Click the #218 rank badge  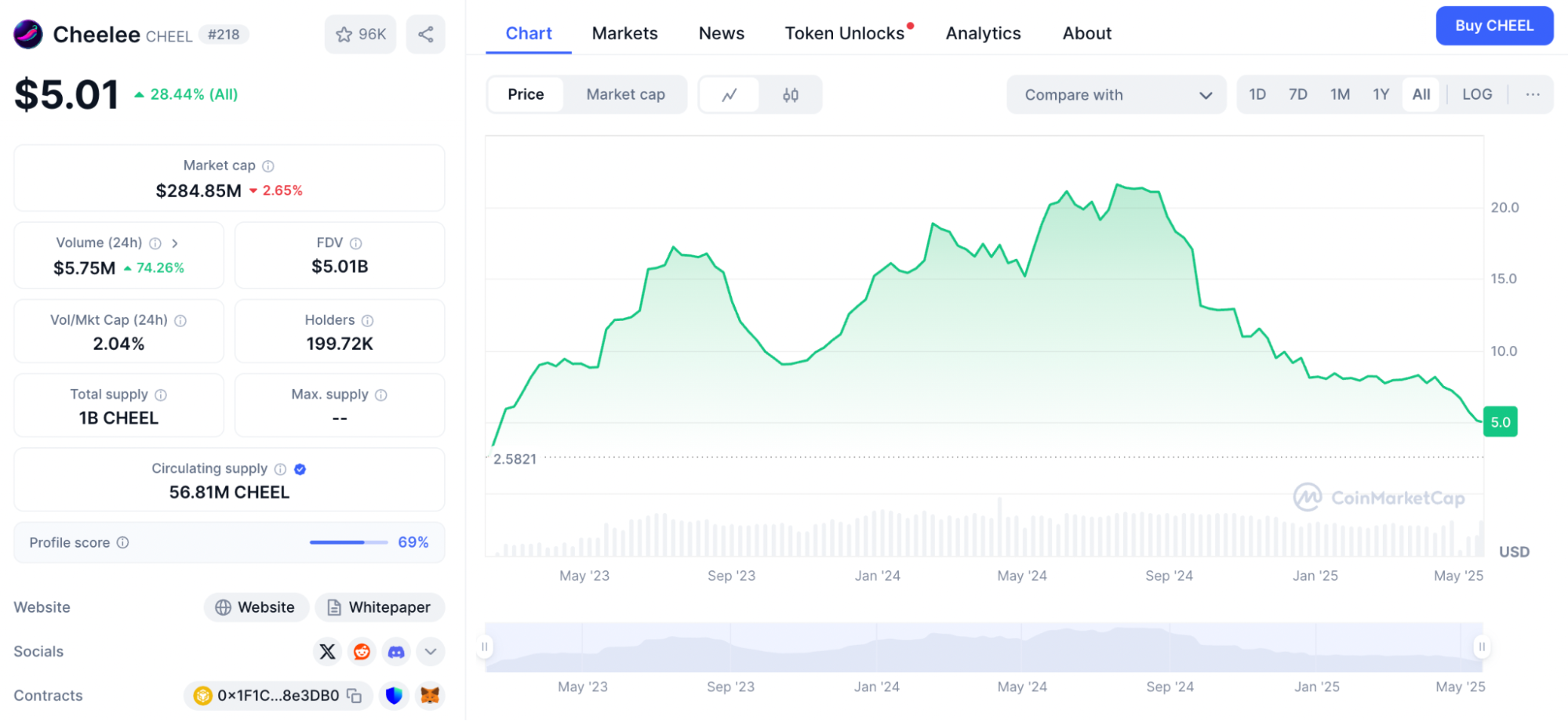[224, 35]
